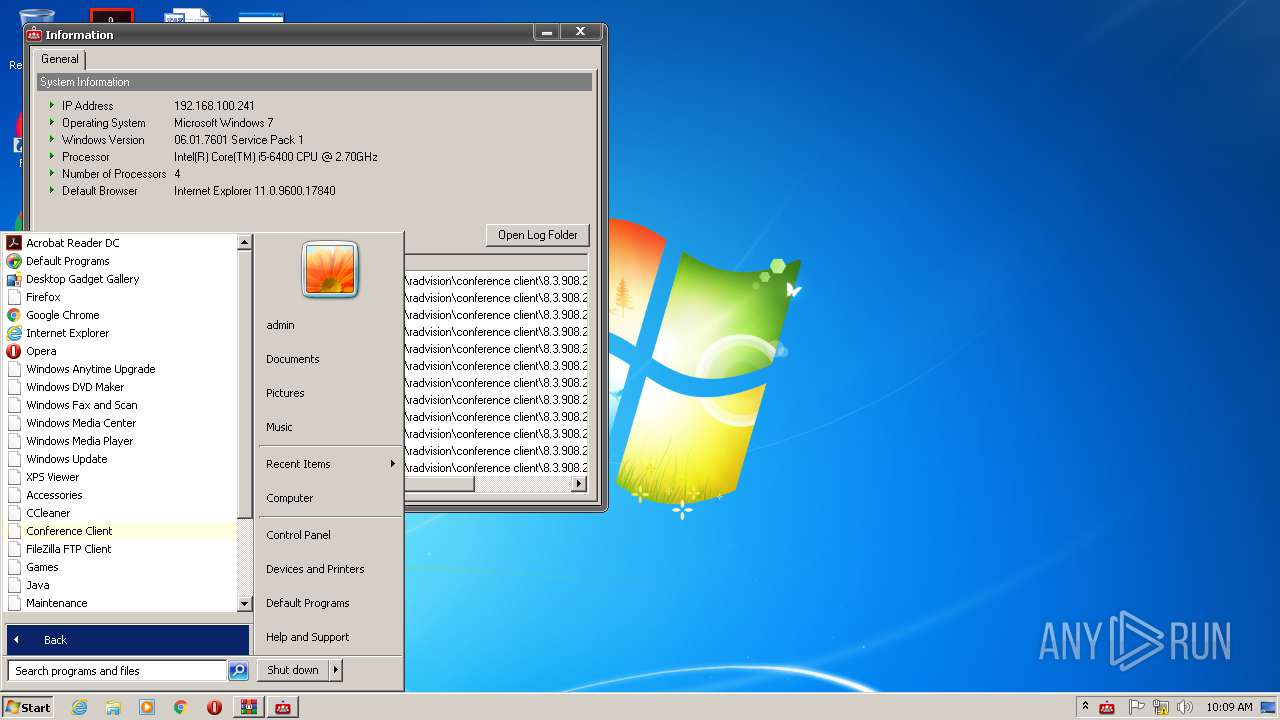Image resolution: width=1280 pixels, height=720 pixels.
Task: Click the Search programs and files box
Action: point(117,671)
